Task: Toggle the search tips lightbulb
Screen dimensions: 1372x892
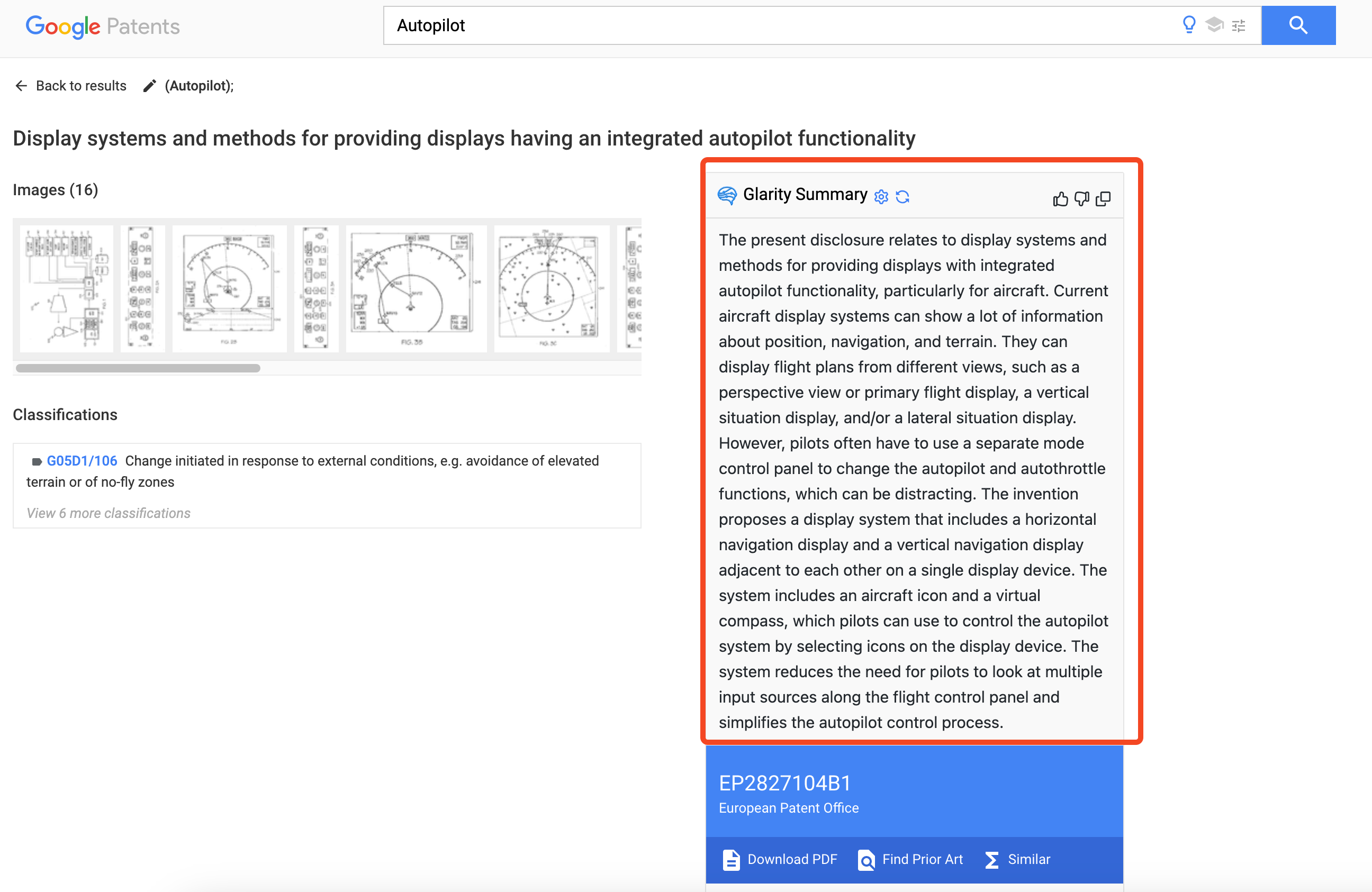Action: click(x=1189, y=25)
